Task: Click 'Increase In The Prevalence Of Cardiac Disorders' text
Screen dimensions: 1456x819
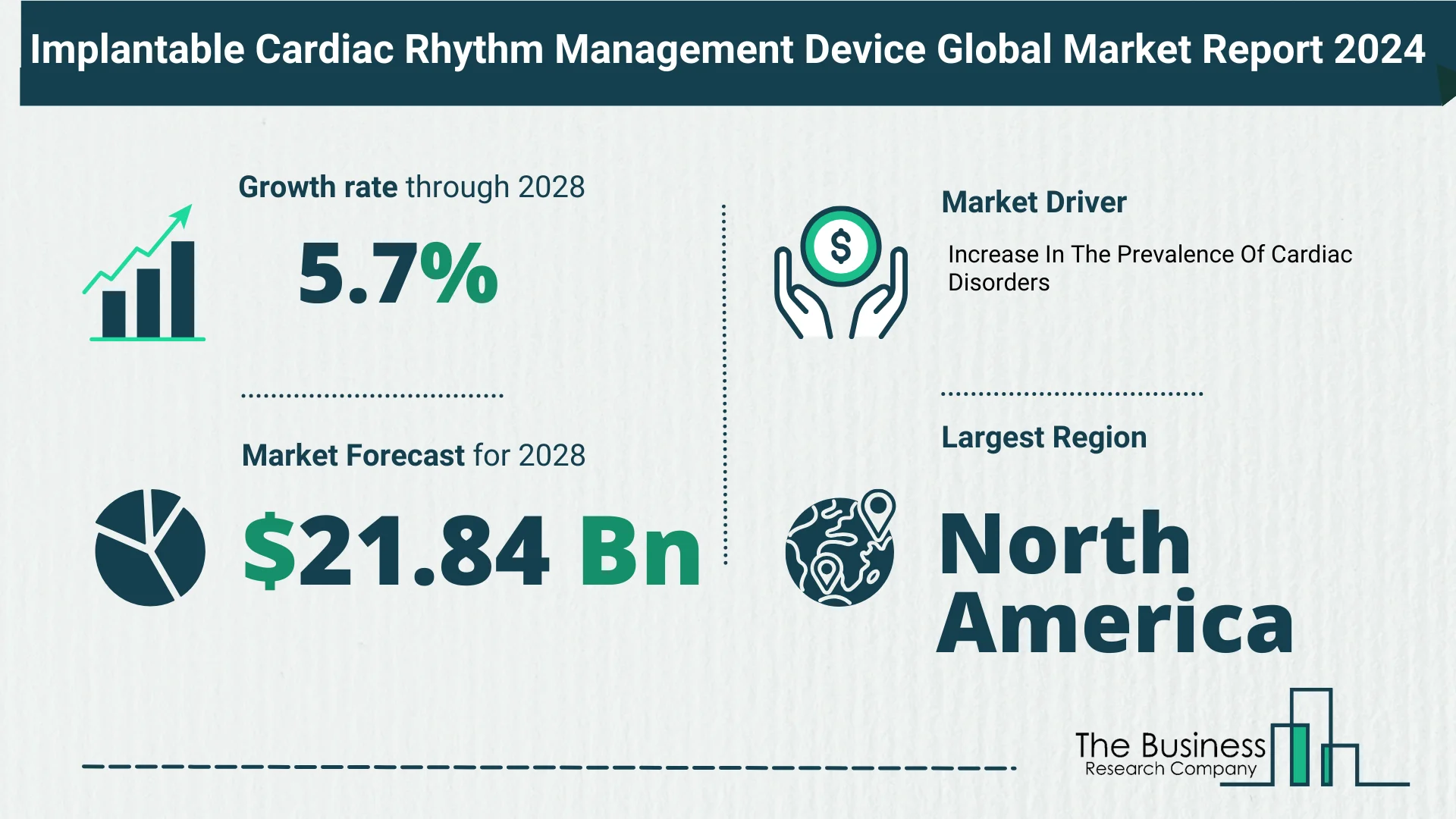Action: click(x=1150, y=268)
